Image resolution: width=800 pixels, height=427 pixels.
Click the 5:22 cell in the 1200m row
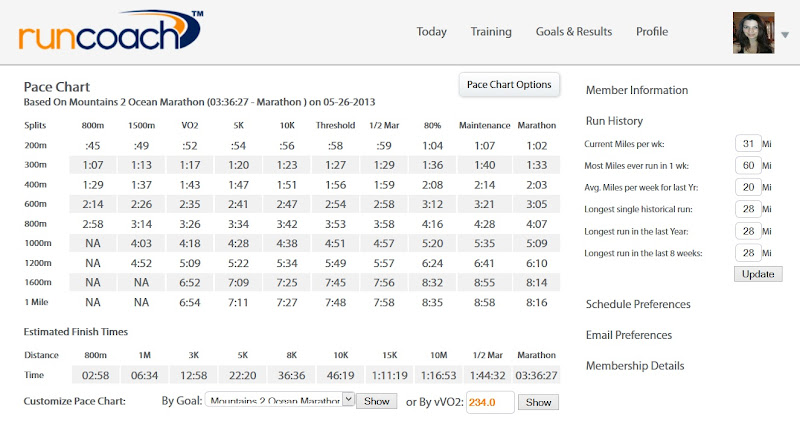(x=238, y=263)
